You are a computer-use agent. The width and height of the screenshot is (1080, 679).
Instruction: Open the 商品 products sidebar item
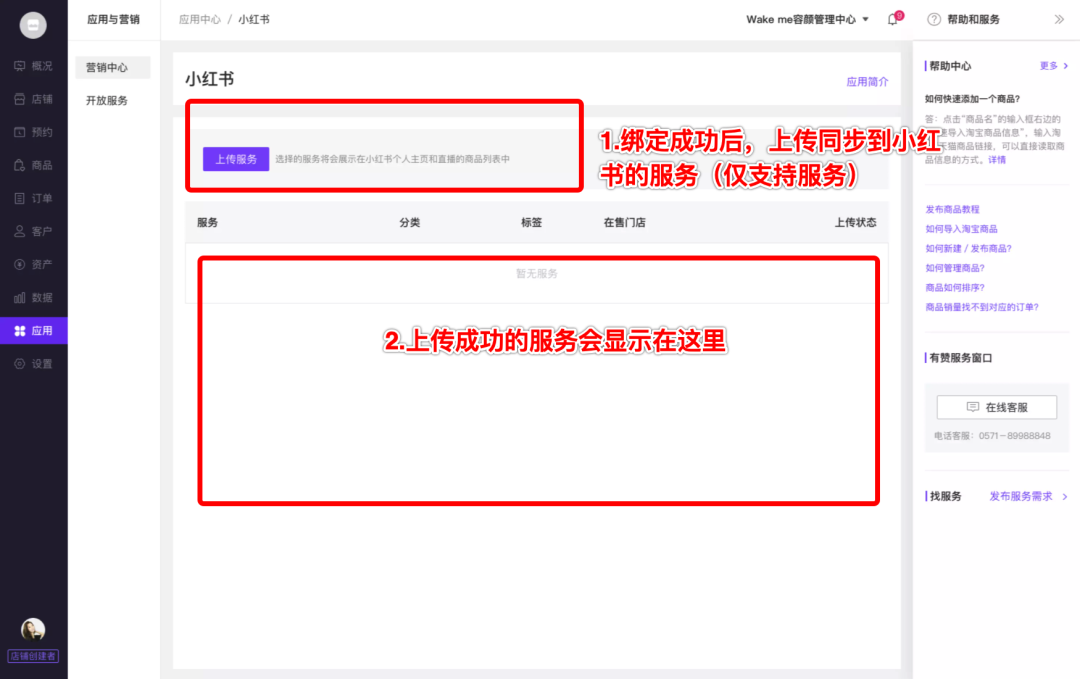coord(33,165)
